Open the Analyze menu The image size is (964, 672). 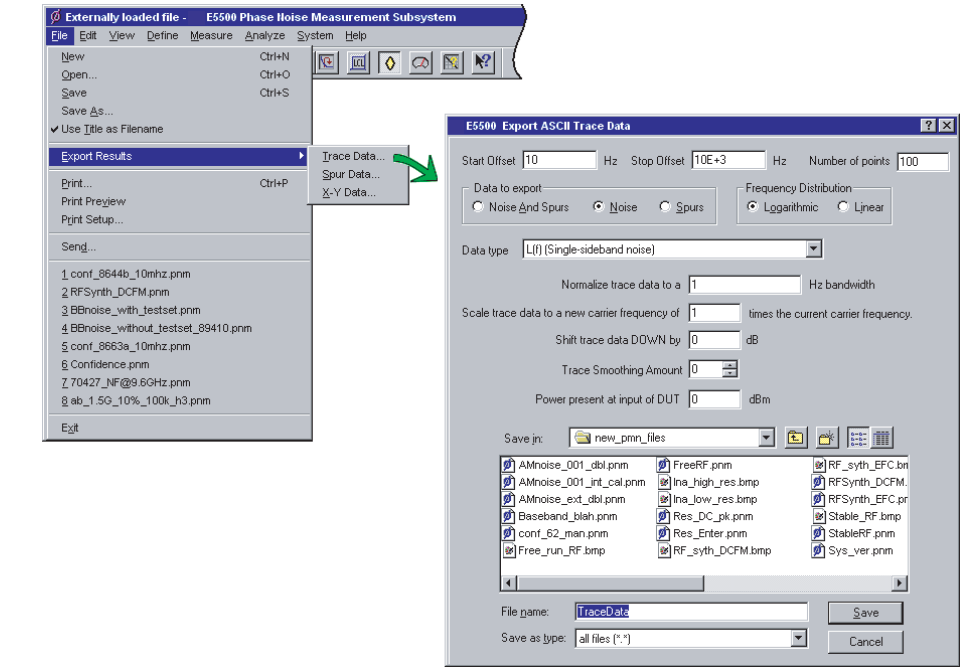(264, 36)
